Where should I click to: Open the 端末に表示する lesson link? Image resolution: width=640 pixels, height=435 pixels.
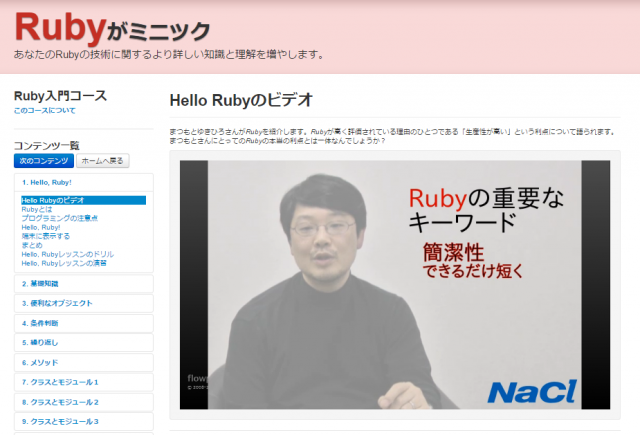pos(46,236)
